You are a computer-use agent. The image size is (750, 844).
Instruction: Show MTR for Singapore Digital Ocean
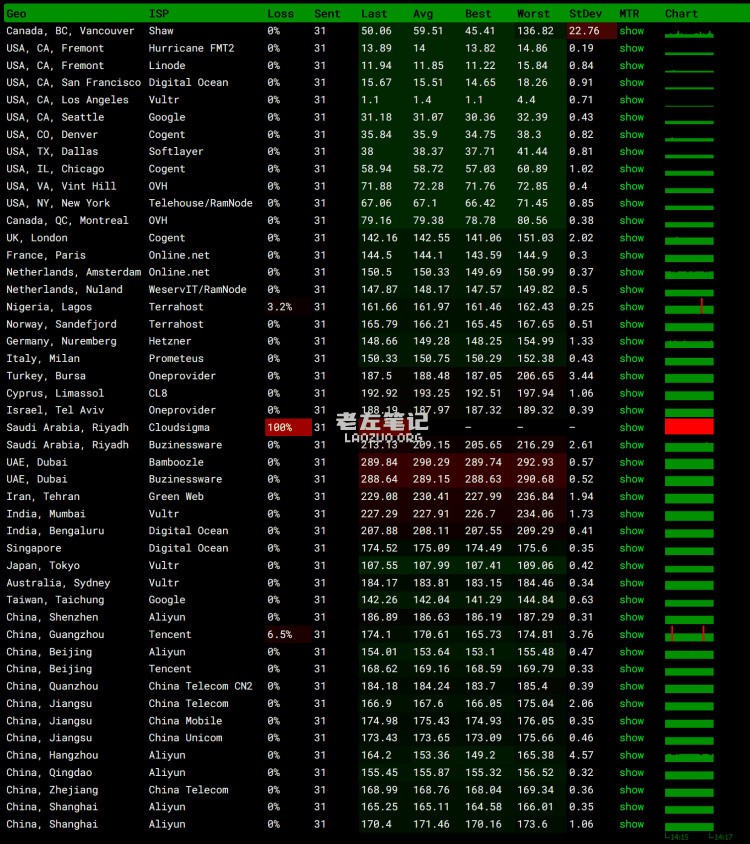pyautogui.click(x=631, y=548)
